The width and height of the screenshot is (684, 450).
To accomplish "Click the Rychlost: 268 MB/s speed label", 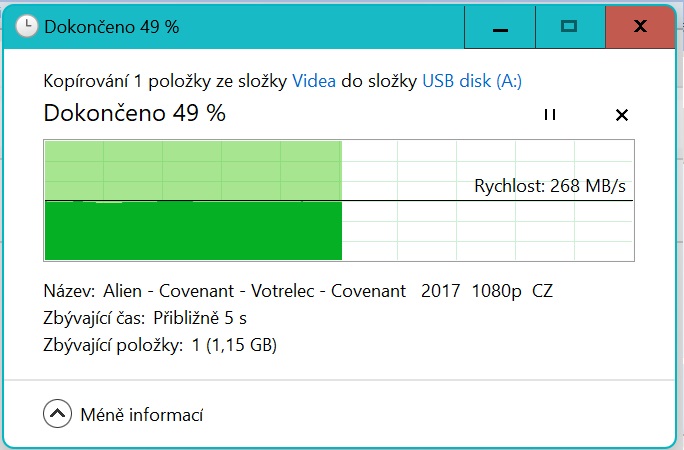I will pos(556,186).
